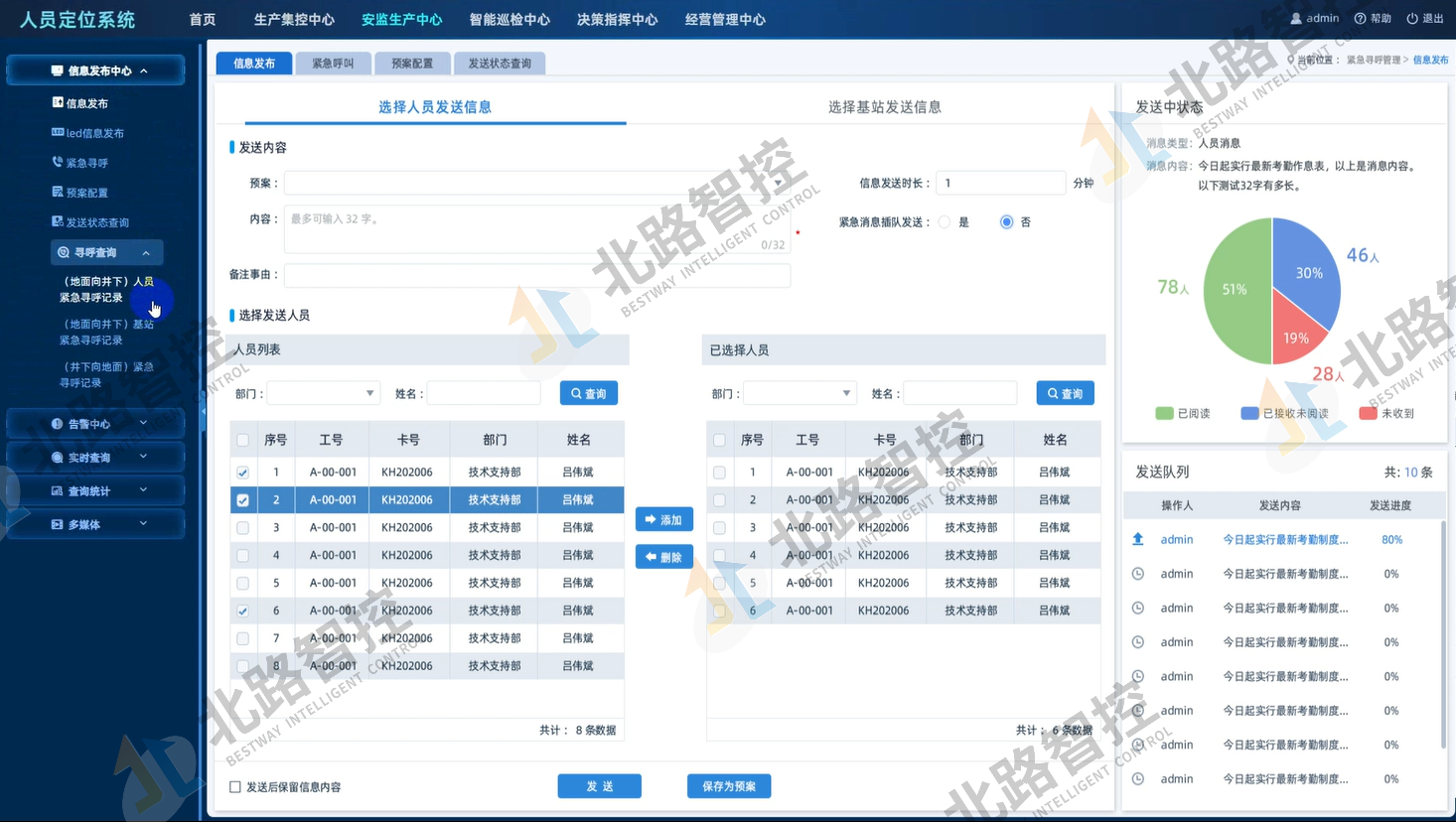Click the 备注事由 input field
Image resolution: width=1456 pixels, height=822 pixels.
tap(537, 275)
